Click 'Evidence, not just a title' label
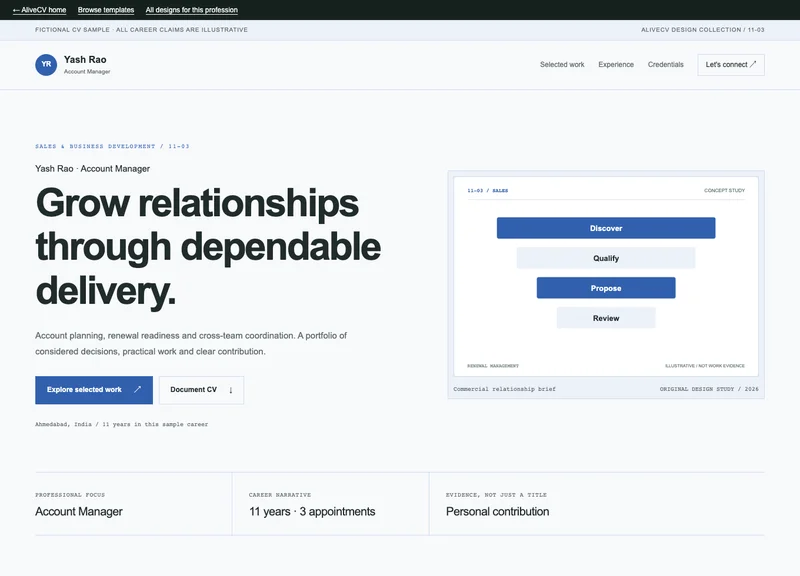 coord(496,495)
